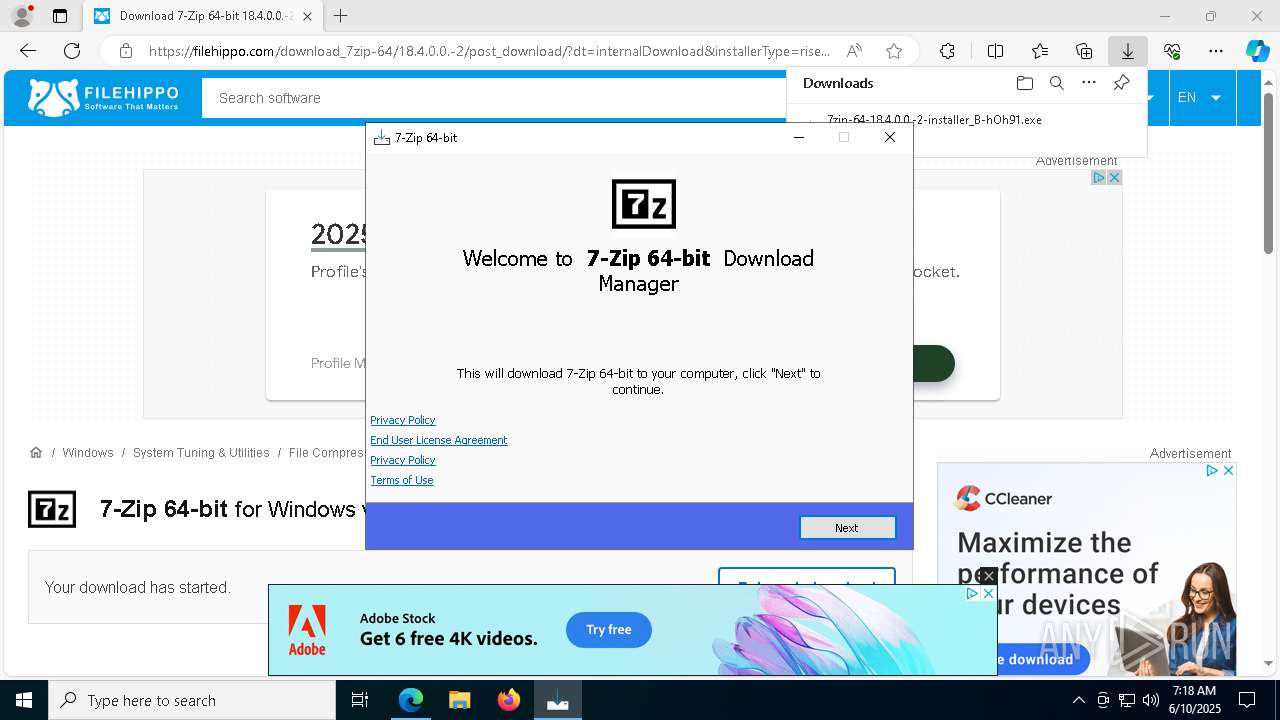Close the Download 7-Zip 64-bit tab
The image size is (1280, 720).
point(307,16)
